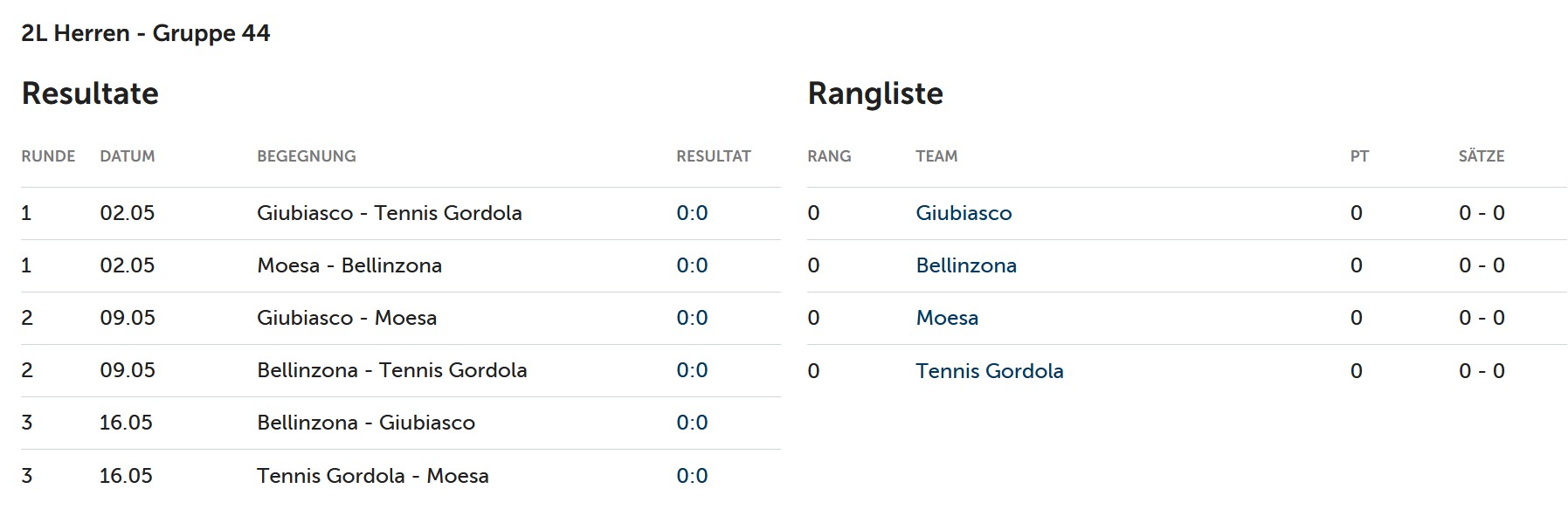Open the result of Giubiasco - Moesa
The height and width of the screenshot is (530, 1568).
692,318
